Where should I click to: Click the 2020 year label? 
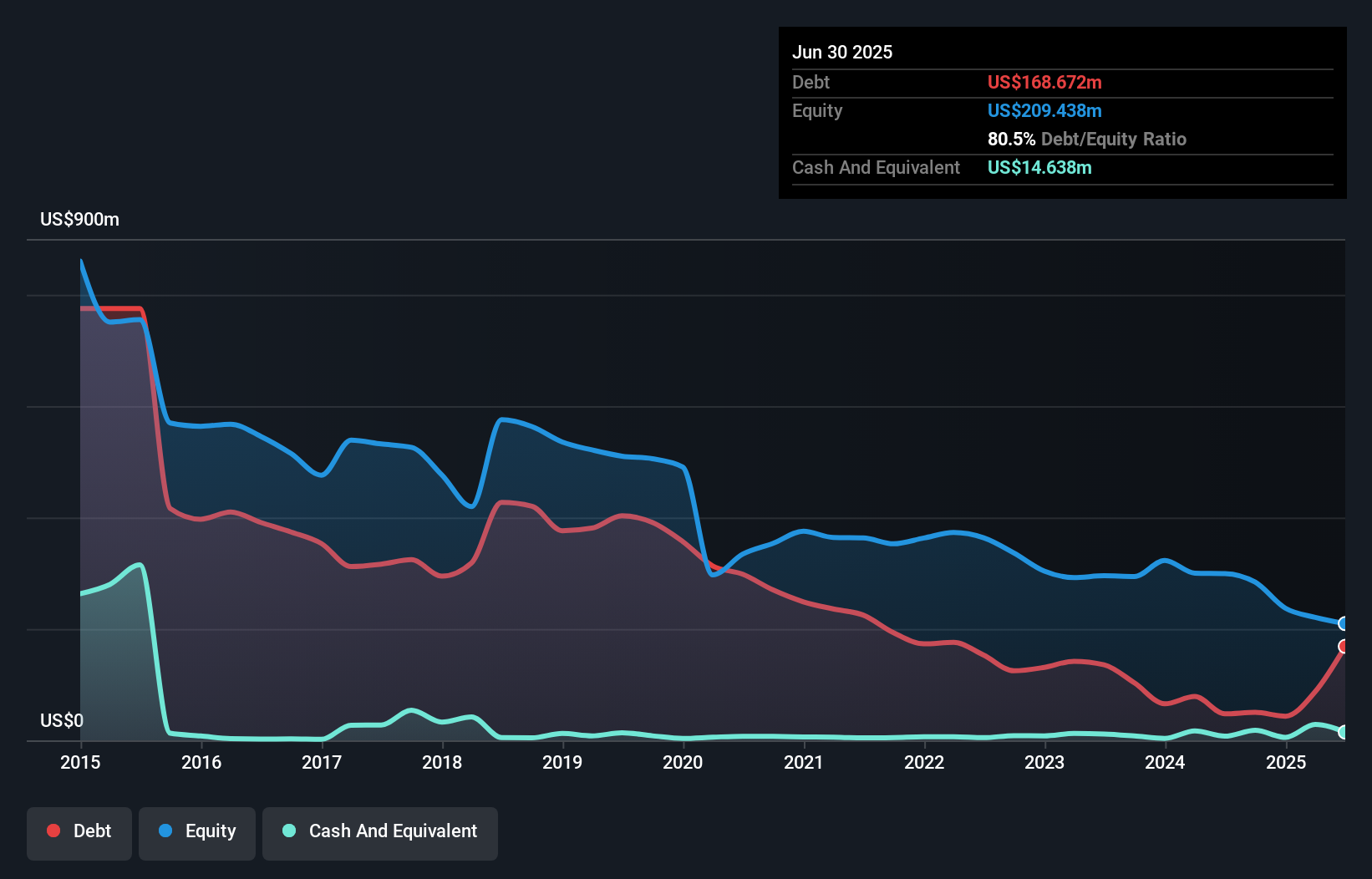[683, 762]
